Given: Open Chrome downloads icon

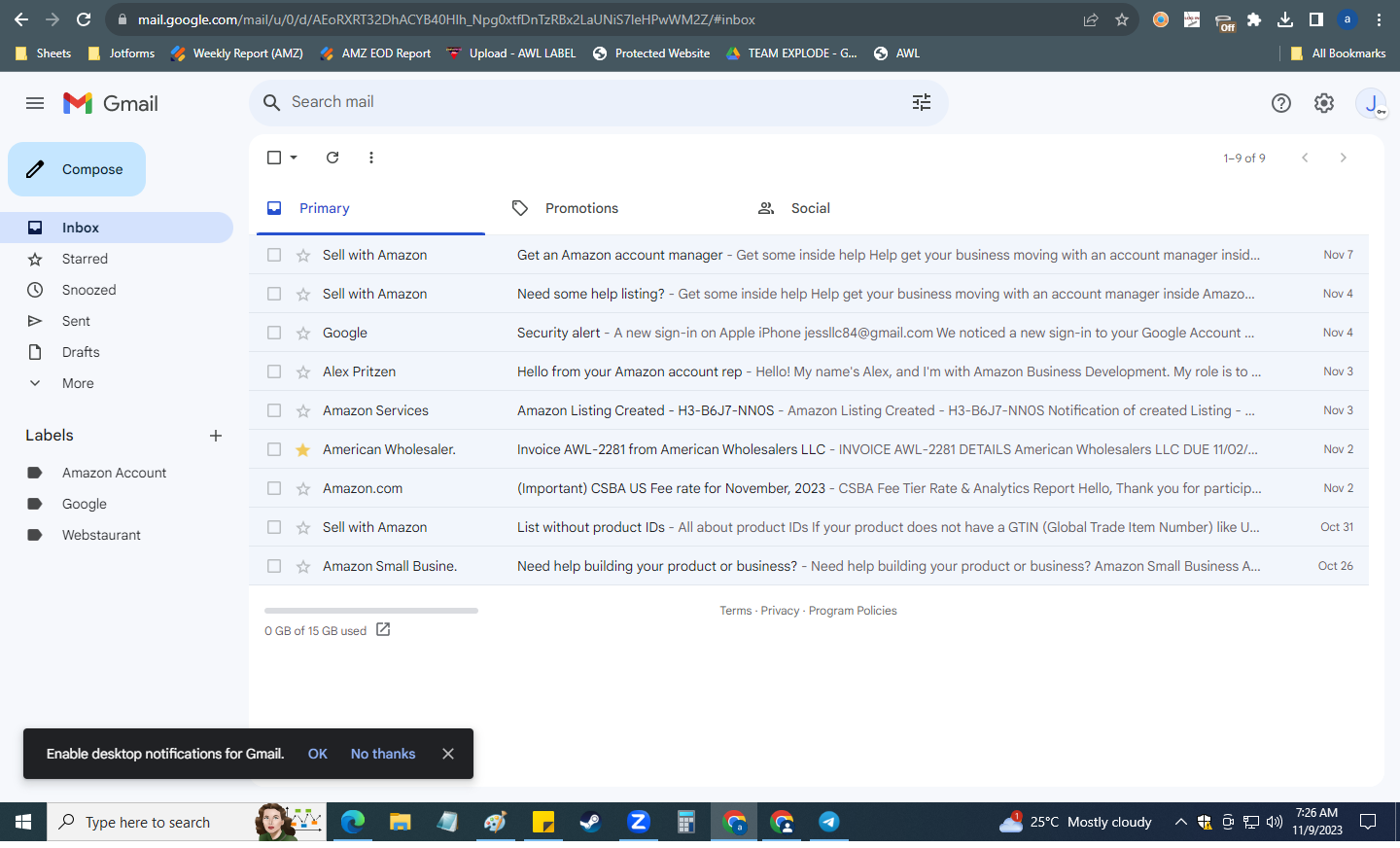Looking at the screenshot, I should (1285, 19).
